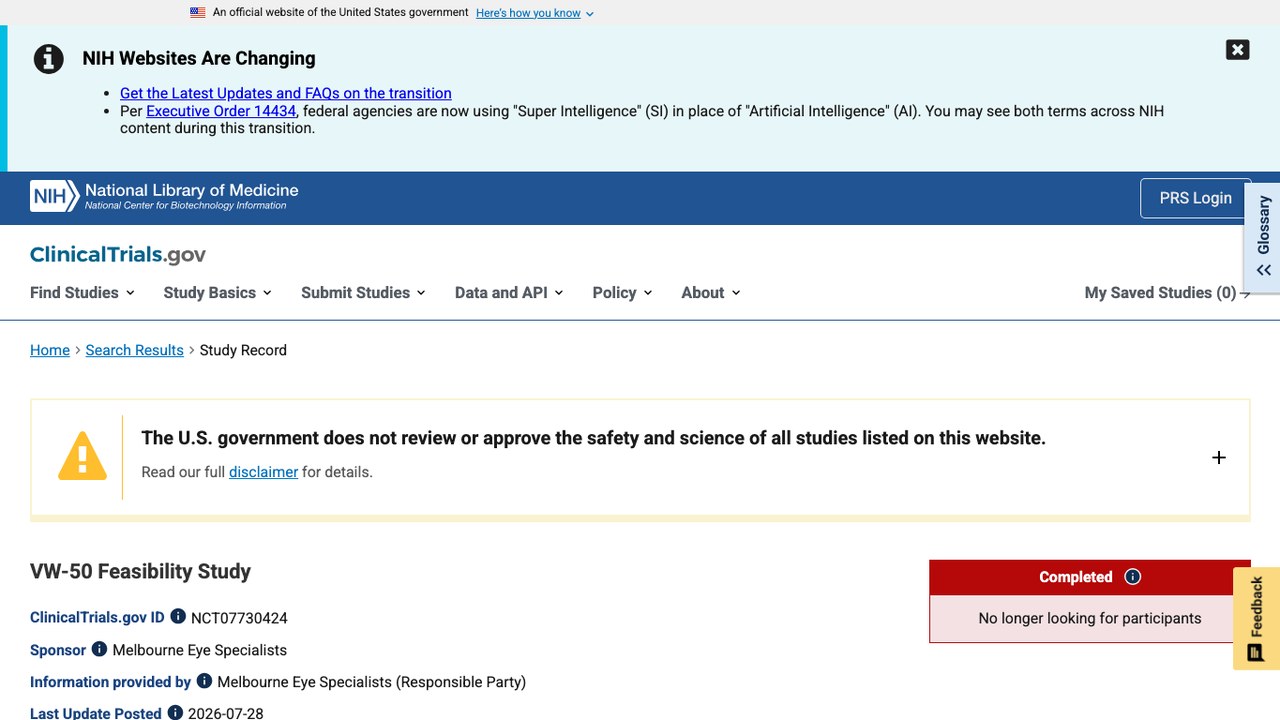Expand the disclaimer notice with plus icon
This screenshot has width=1280, height=720.
coord(1218,457)
